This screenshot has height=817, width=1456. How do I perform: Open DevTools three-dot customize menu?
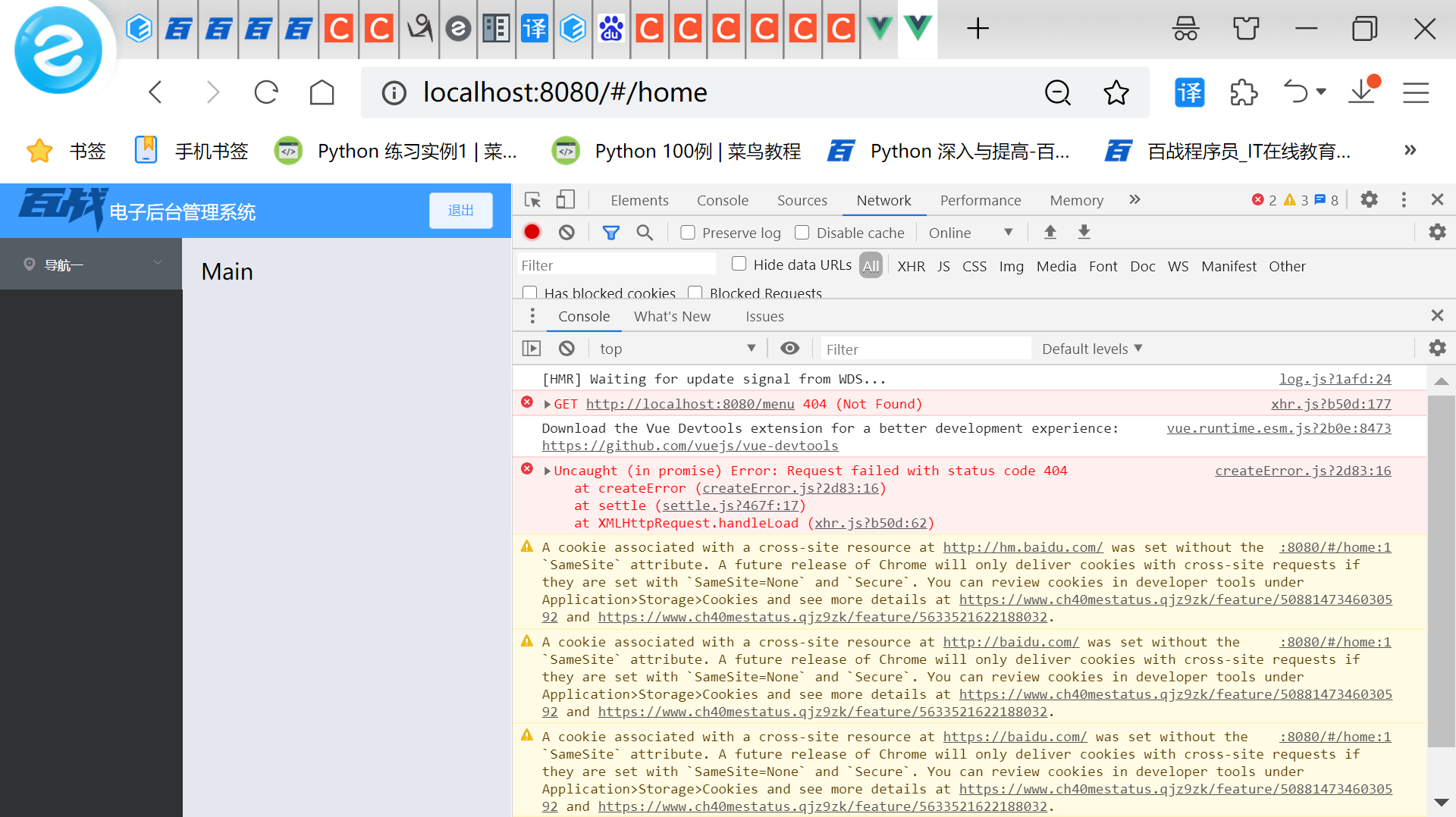pyautogui.click(x=1404, y=199)
